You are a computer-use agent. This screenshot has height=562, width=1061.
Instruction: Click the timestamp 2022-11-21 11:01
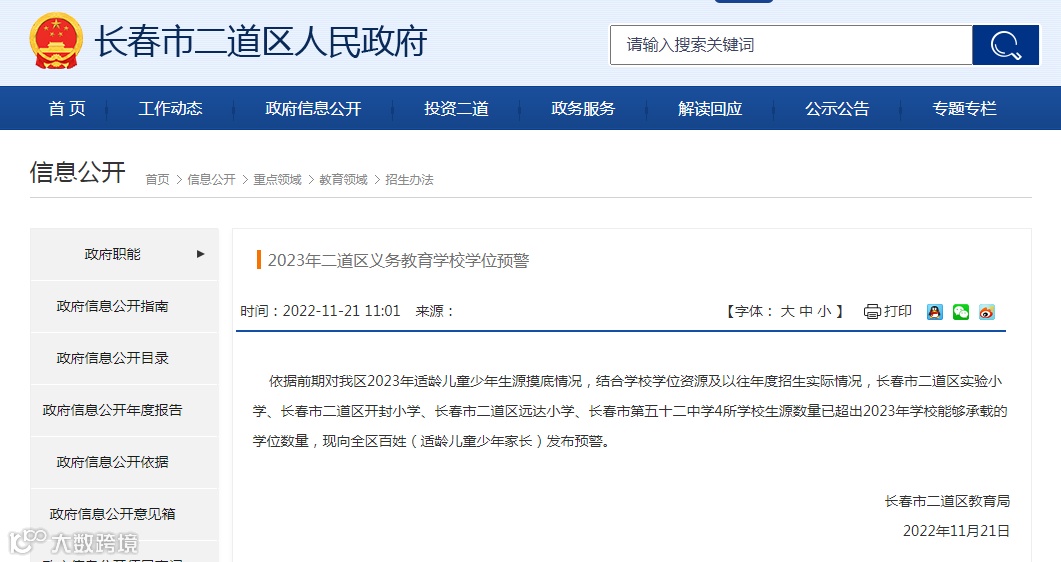pyautogui.click(x=342, y=311)
